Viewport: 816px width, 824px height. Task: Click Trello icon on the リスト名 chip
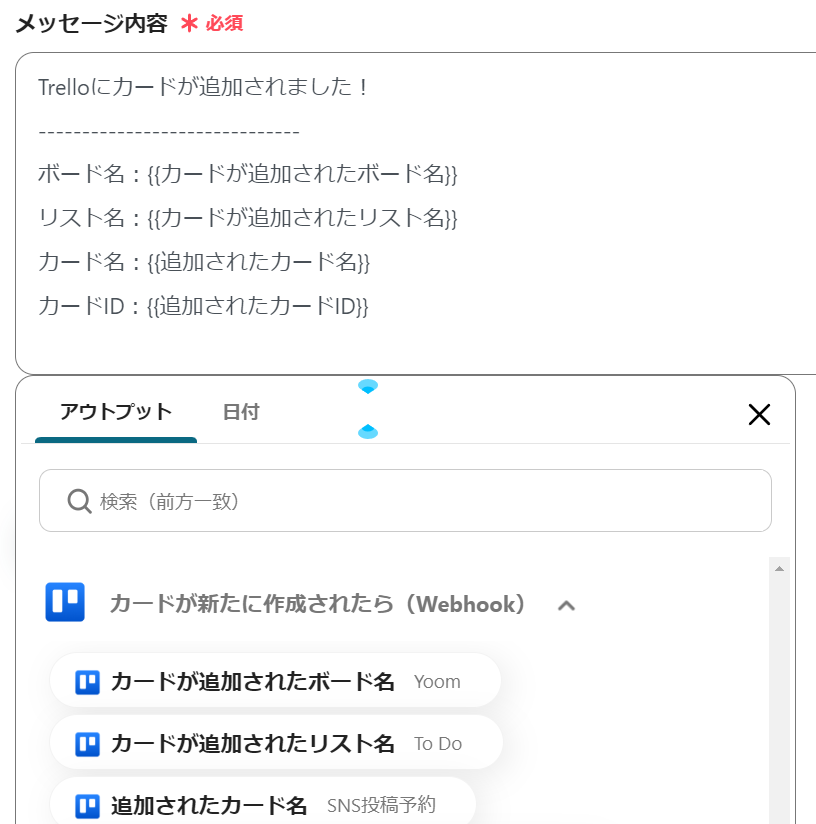pyautogui.click(x=88, y=744)
